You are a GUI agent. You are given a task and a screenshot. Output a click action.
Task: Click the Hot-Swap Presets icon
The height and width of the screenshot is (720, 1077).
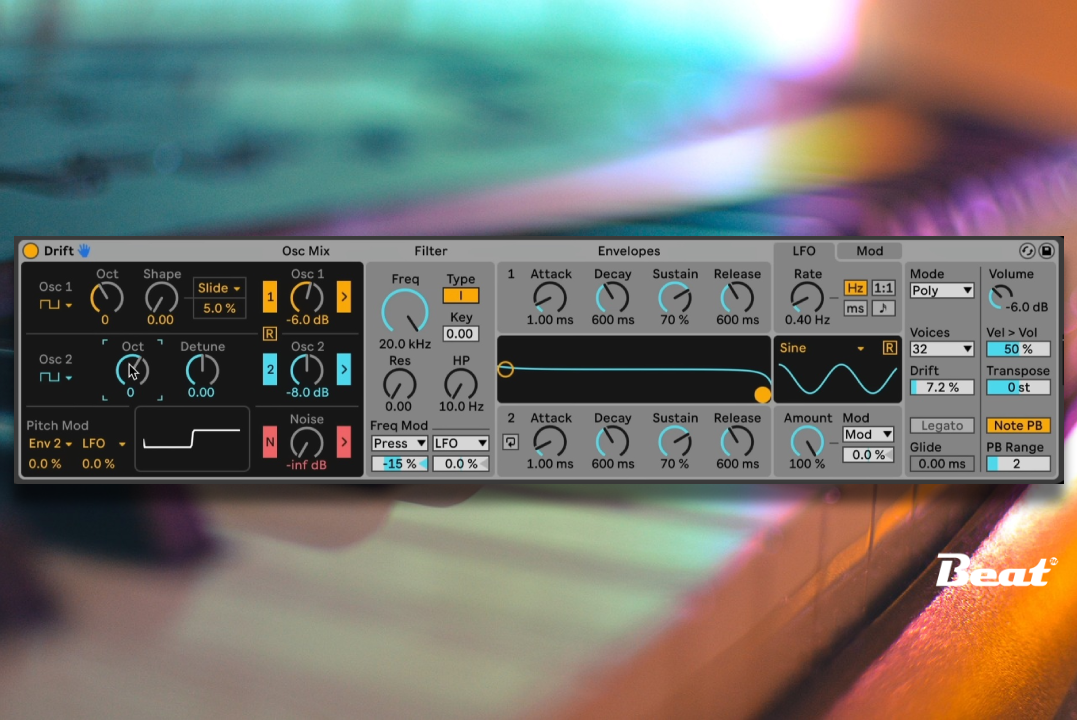point(1027,251)
